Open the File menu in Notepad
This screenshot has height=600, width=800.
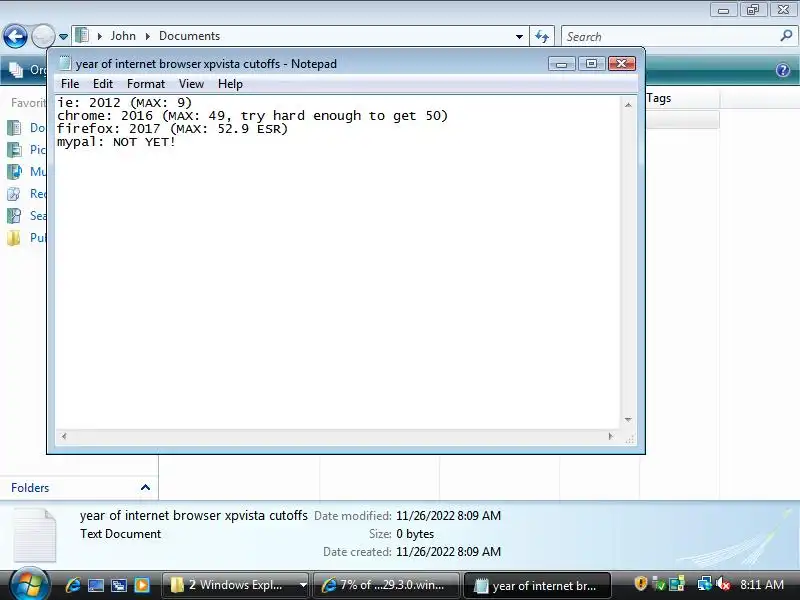tap(70, 84)
